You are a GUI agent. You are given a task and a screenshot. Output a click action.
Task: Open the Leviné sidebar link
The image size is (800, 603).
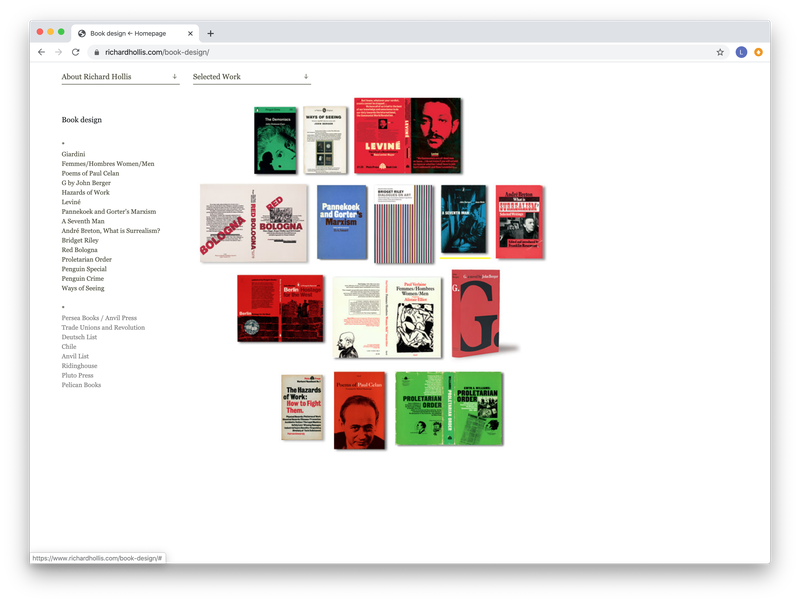tap(71, 202)
